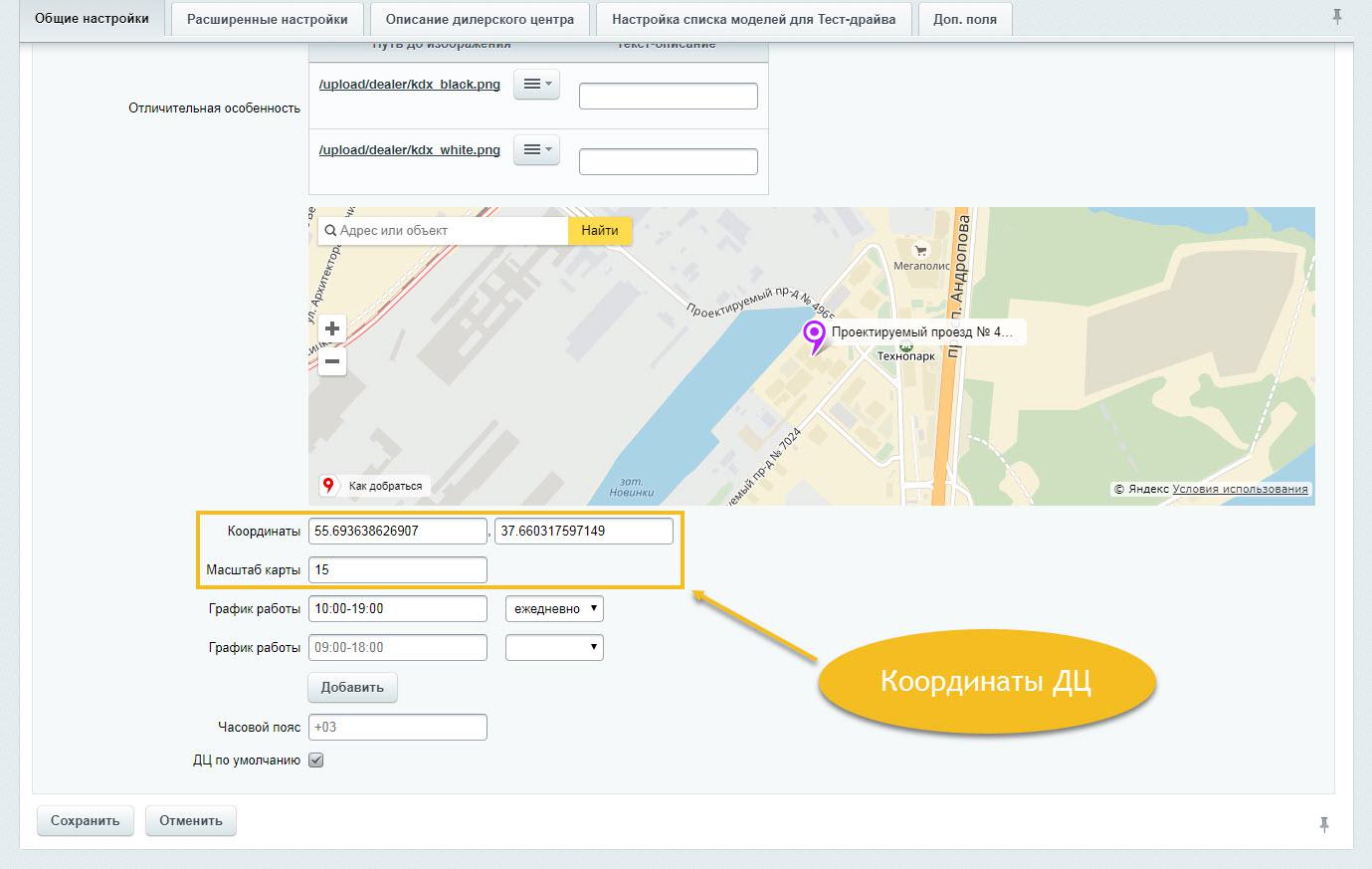Click the Сохранить button
The height and width of the screenshot is (869, 1372).
pyautogui.click(x=85, y=821)
